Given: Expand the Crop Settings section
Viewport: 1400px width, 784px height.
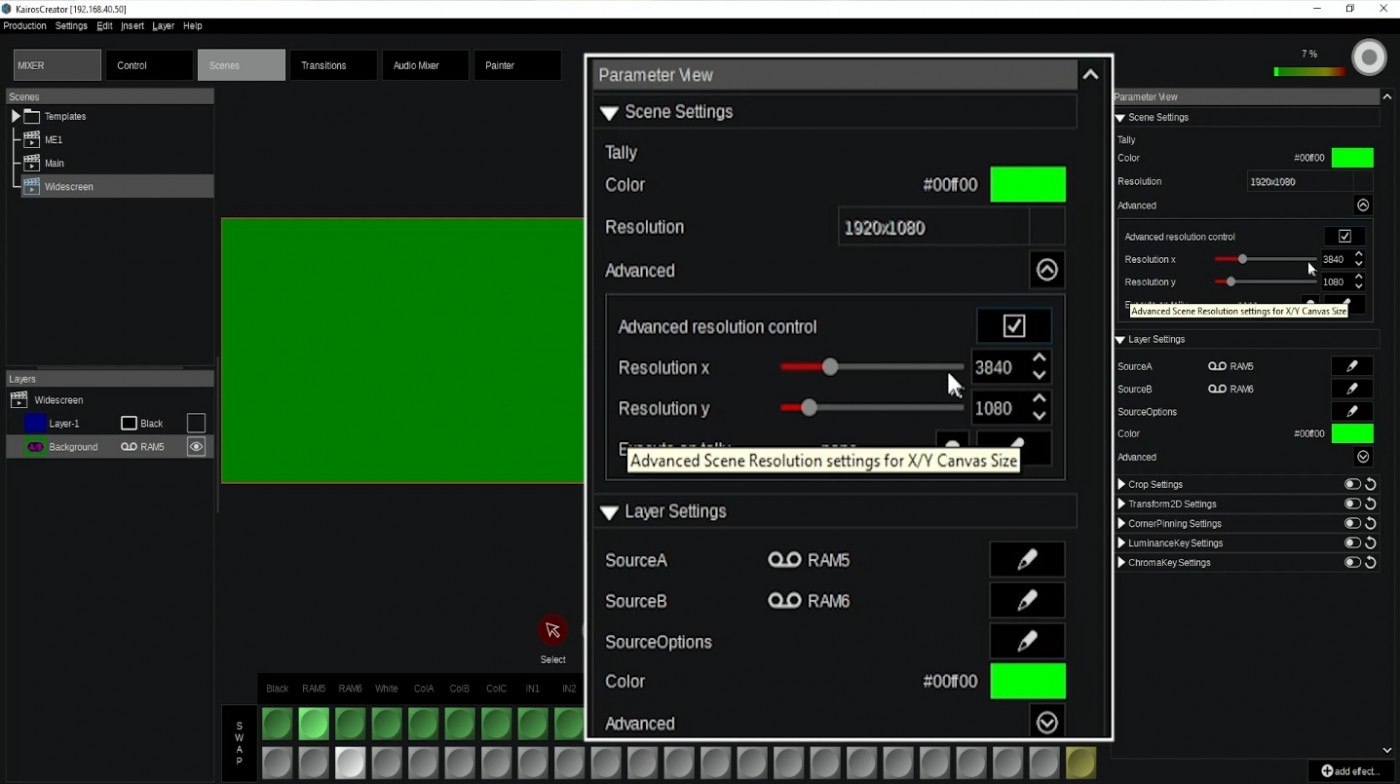Looking at the screenshot, I should coord(1121,484).
